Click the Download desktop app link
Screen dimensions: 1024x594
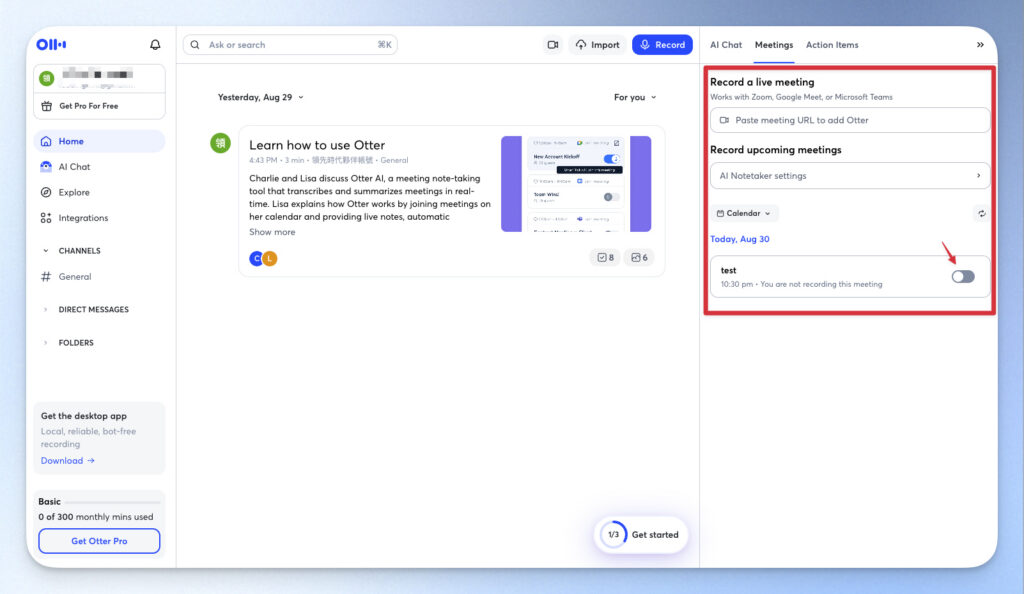(x=68, y=461)
